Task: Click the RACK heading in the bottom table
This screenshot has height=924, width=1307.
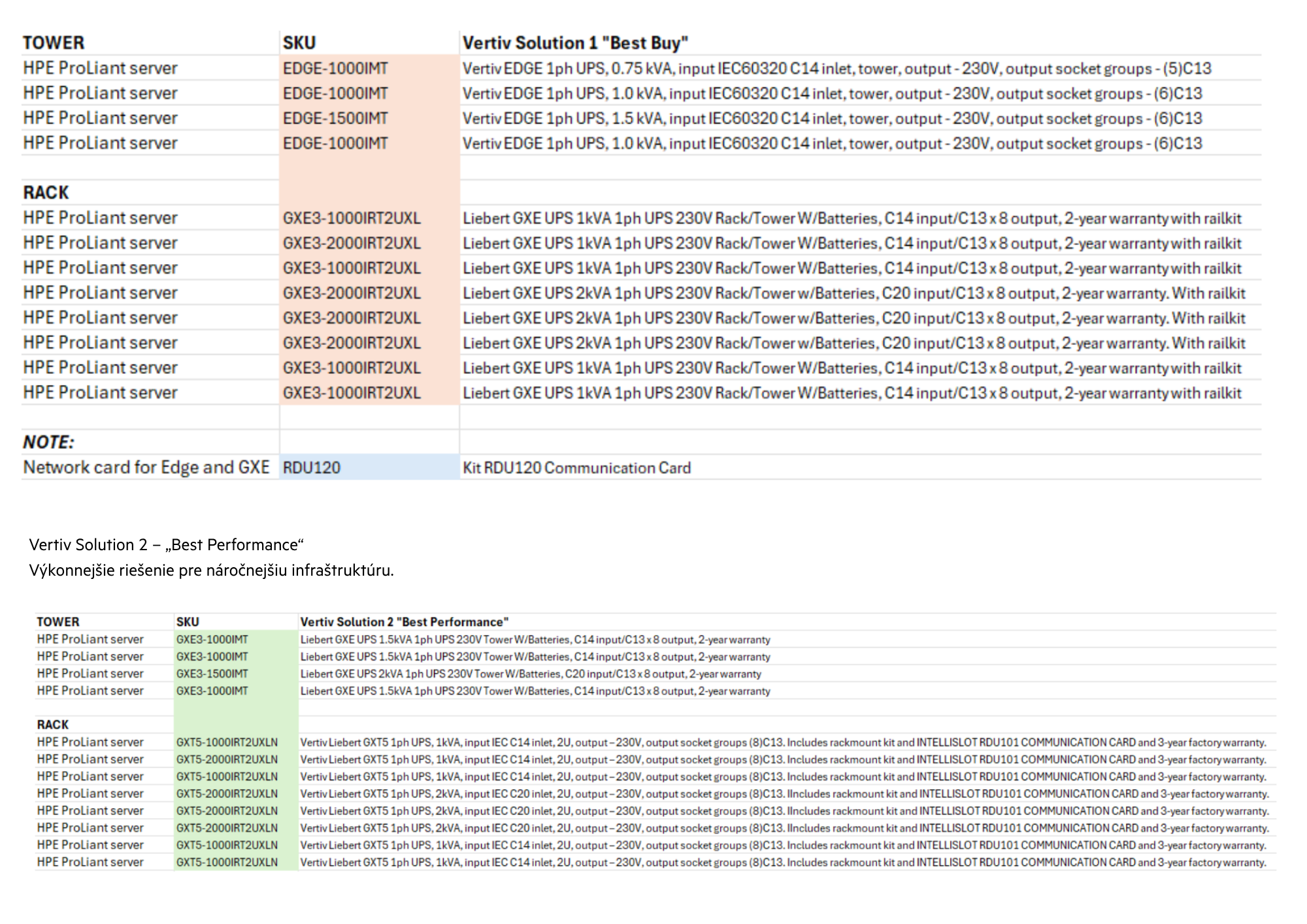Action: (x=53, y=725)
